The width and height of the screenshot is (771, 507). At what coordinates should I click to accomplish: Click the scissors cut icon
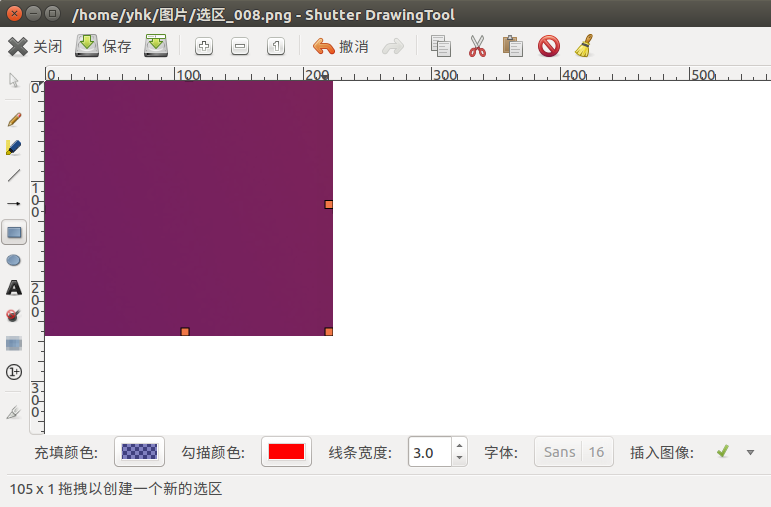[x=477, y=46]
